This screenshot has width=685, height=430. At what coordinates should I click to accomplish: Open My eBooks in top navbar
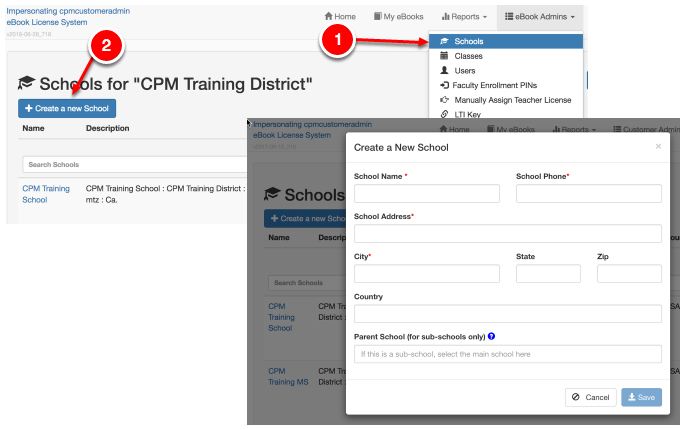(398, 17)
